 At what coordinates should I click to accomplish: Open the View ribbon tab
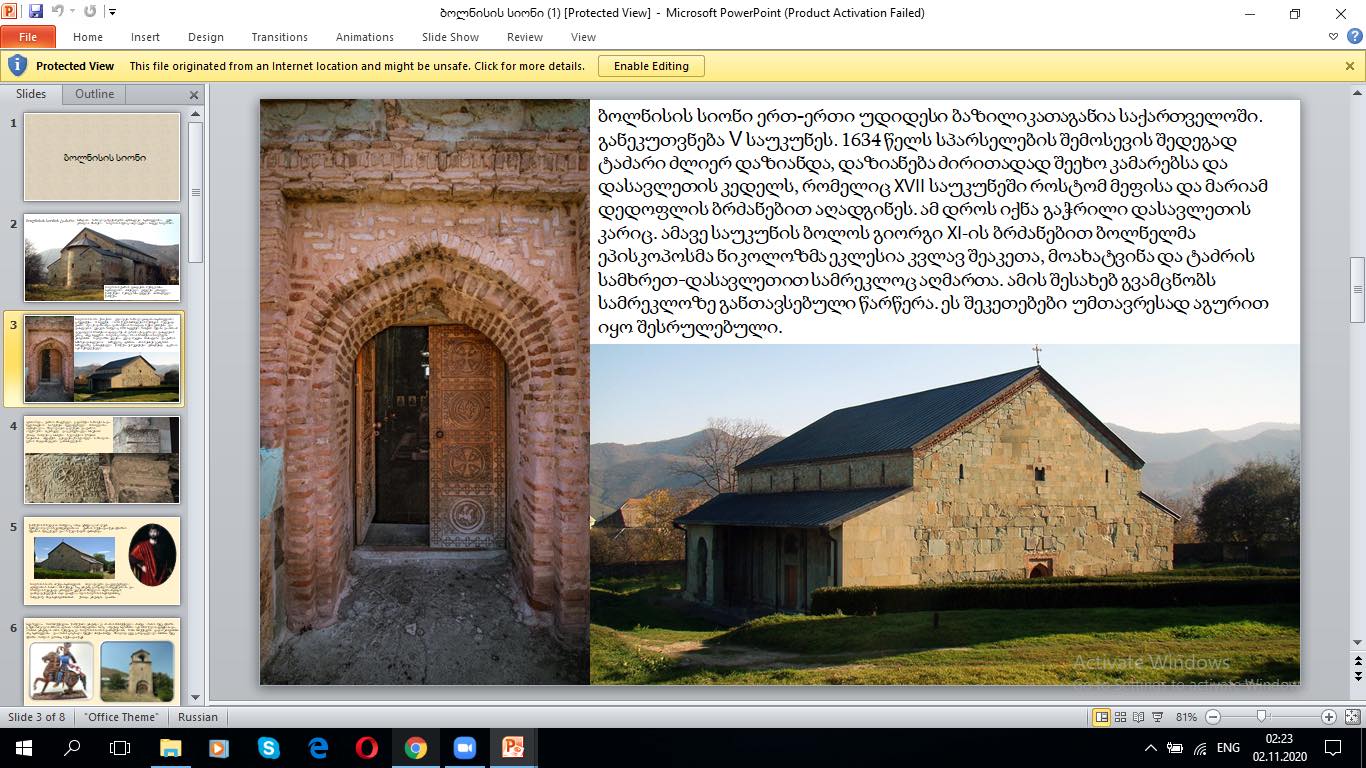[583, 37]
